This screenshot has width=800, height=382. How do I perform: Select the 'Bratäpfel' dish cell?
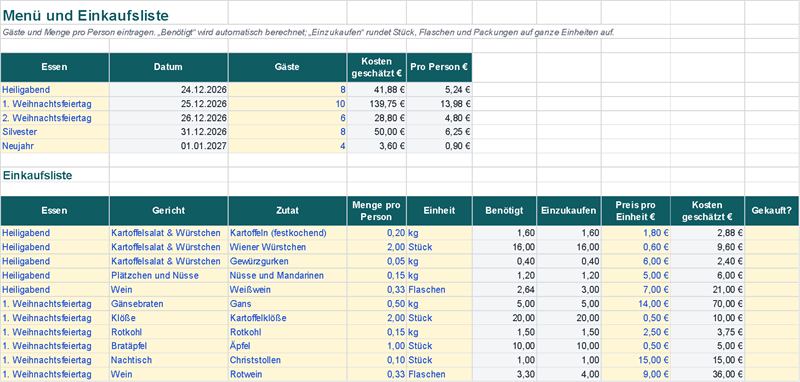coord(168,346)
